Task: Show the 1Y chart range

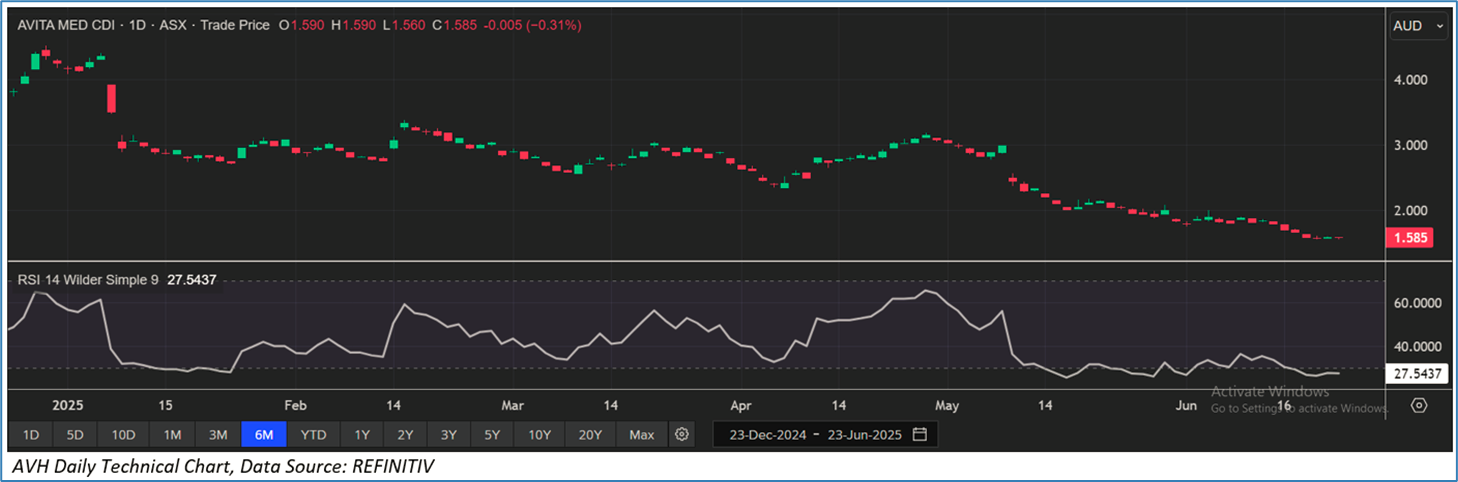Action: tap(362, 435)
